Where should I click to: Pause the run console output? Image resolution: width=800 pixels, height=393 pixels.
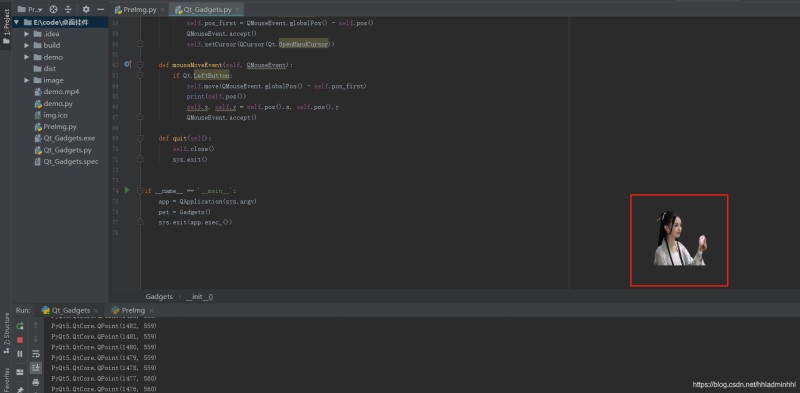click(x=20, y=354)
